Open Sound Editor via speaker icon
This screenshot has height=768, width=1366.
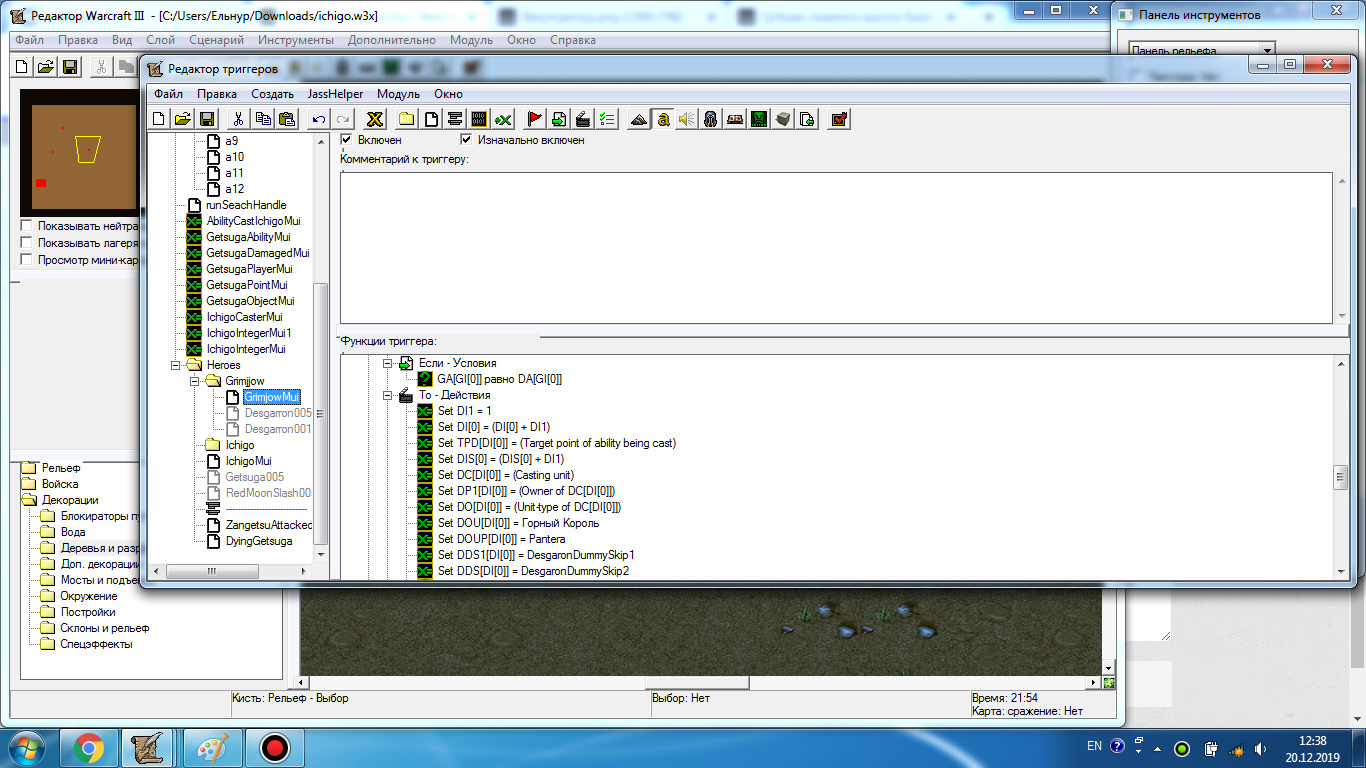(x=687, y=119)
